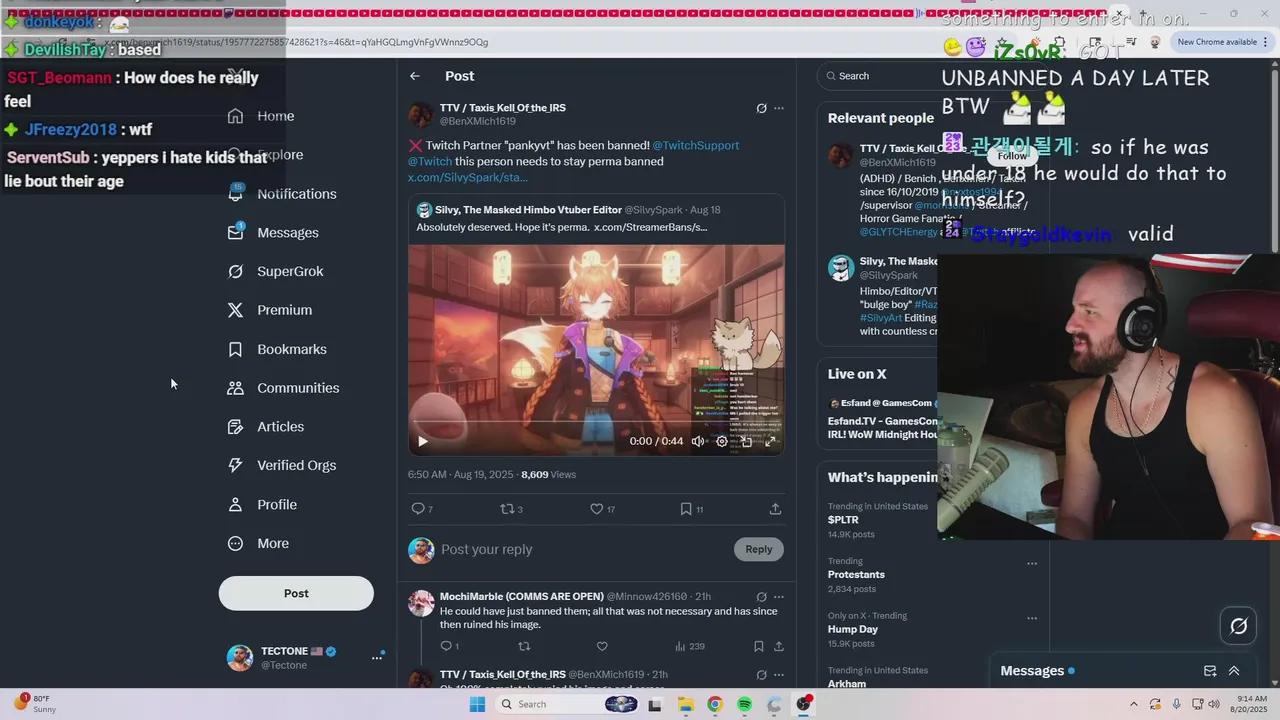1280x720 pixels.
Task: Open the x.com/SilvySpark/sta... link
Action: 467,177
